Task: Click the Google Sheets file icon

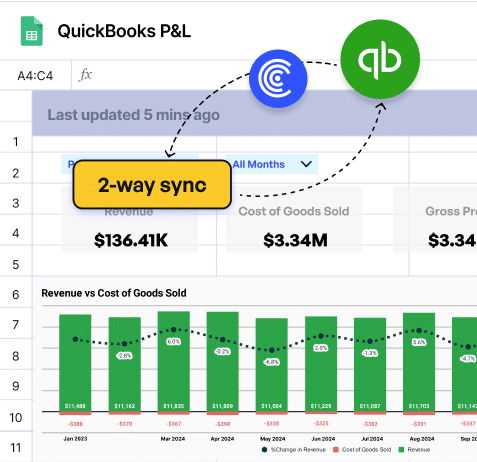Action: tap(32, 31)
